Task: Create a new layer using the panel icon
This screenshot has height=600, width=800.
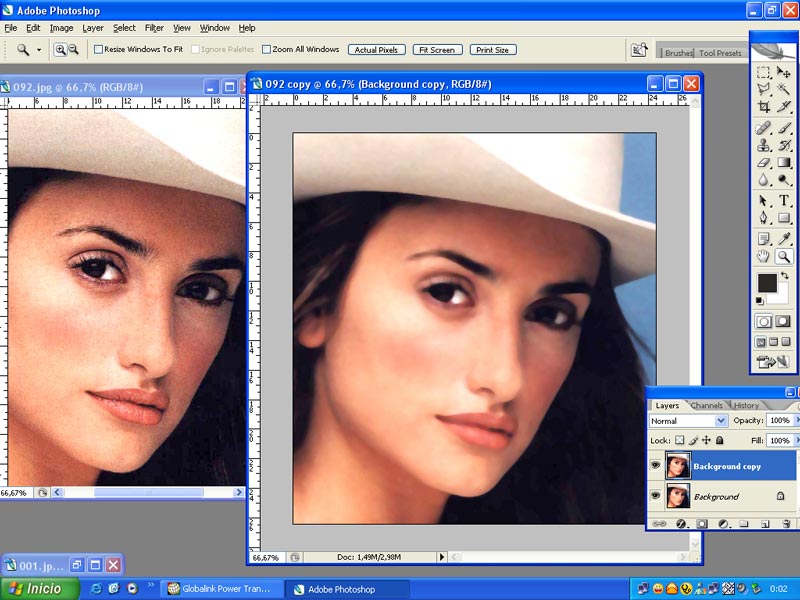Action: click(765, 523)
